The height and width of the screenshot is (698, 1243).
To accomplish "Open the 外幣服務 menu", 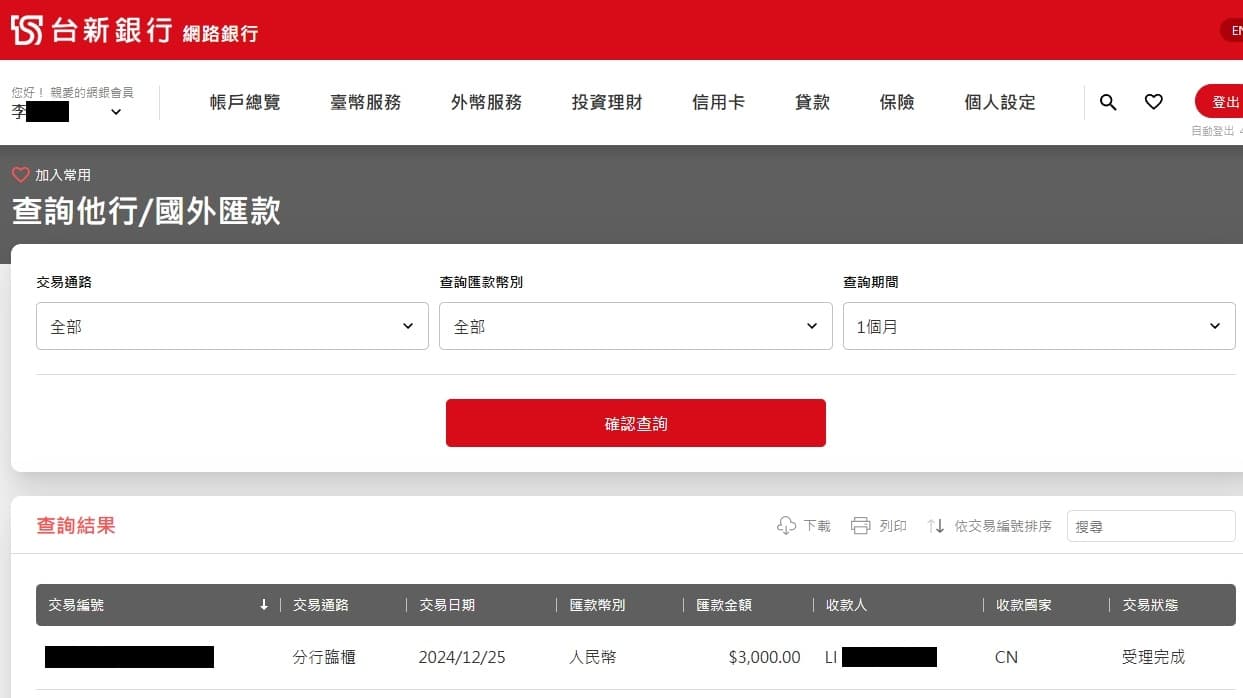I will (x=486, y=102).
